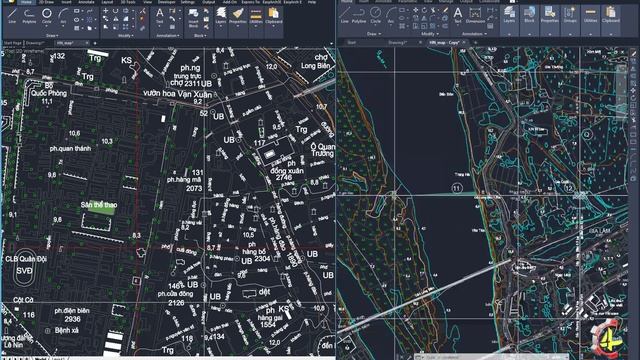Viewport: 640px width, 360px height.
Task: Open Clipboard panel in left window ribbon
Action: (x=274, y=16)
